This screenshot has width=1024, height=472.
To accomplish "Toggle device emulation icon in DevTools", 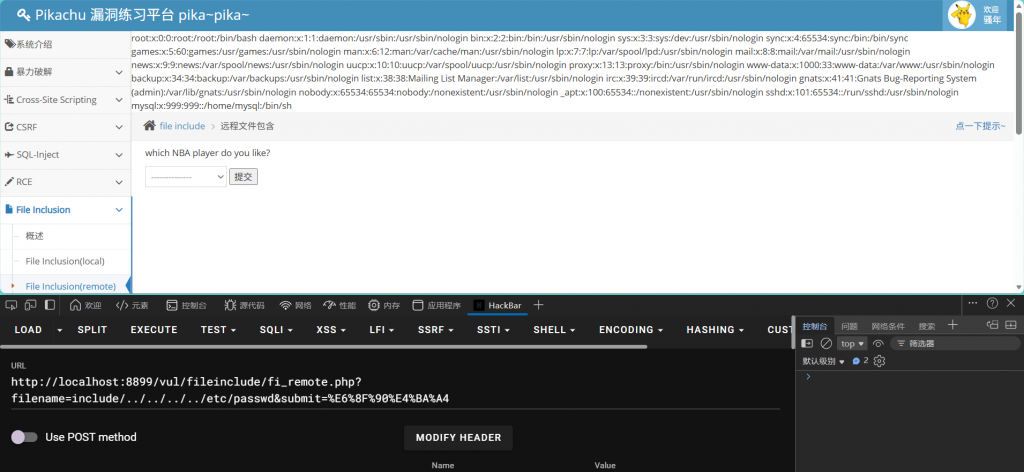I will pos(30,305).
